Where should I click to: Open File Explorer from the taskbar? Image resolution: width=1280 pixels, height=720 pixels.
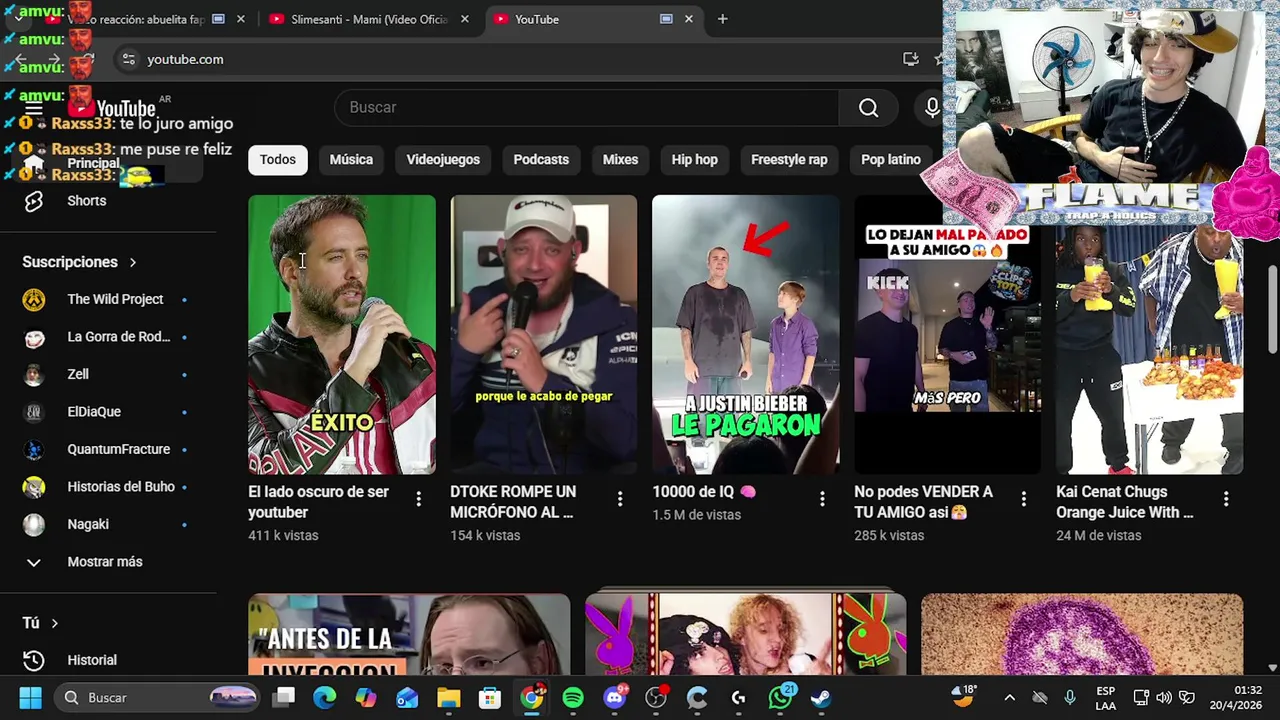[448, 698]
